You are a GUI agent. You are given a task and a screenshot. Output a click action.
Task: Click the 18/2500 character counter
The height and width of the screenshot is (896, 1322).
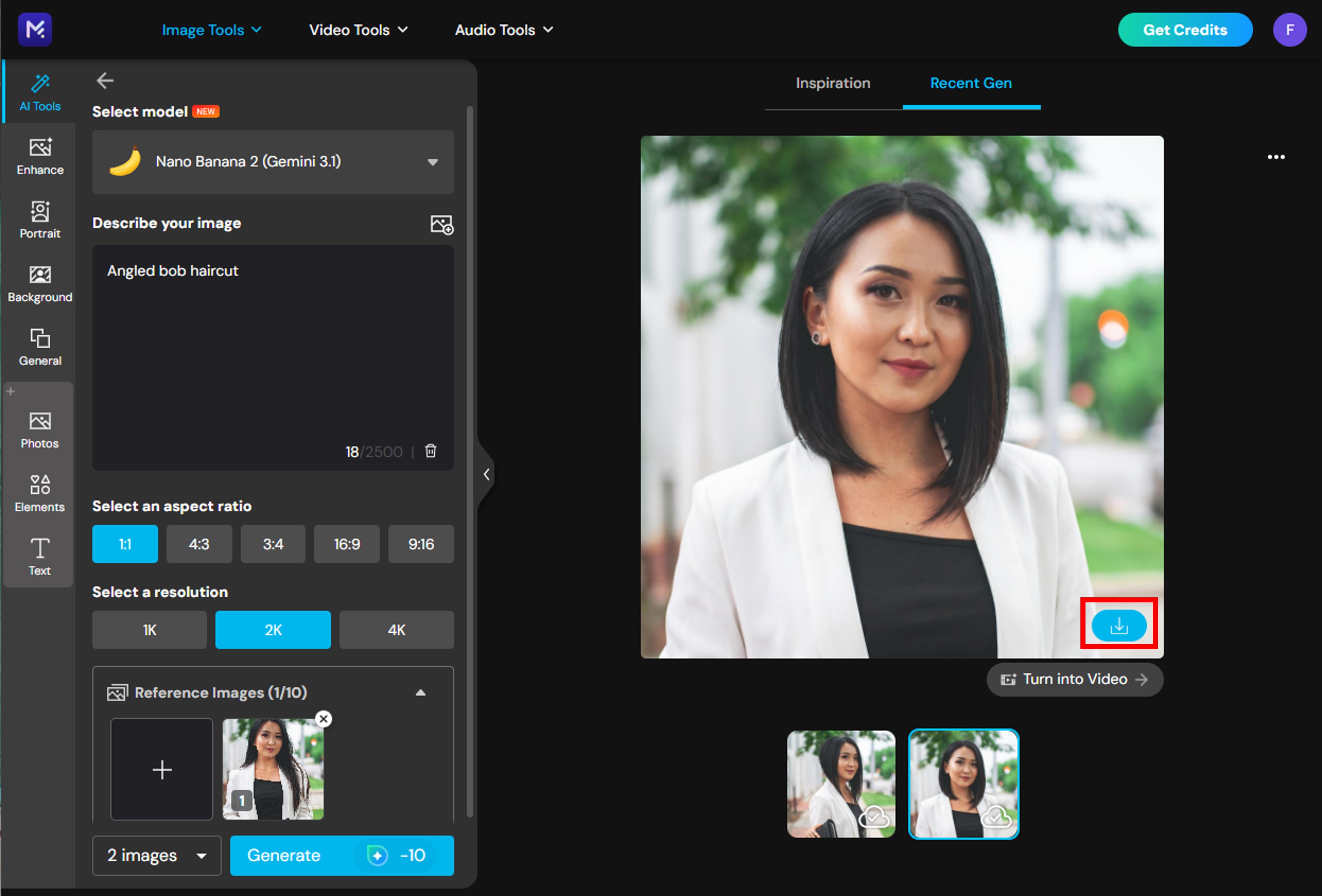[374, 452]
